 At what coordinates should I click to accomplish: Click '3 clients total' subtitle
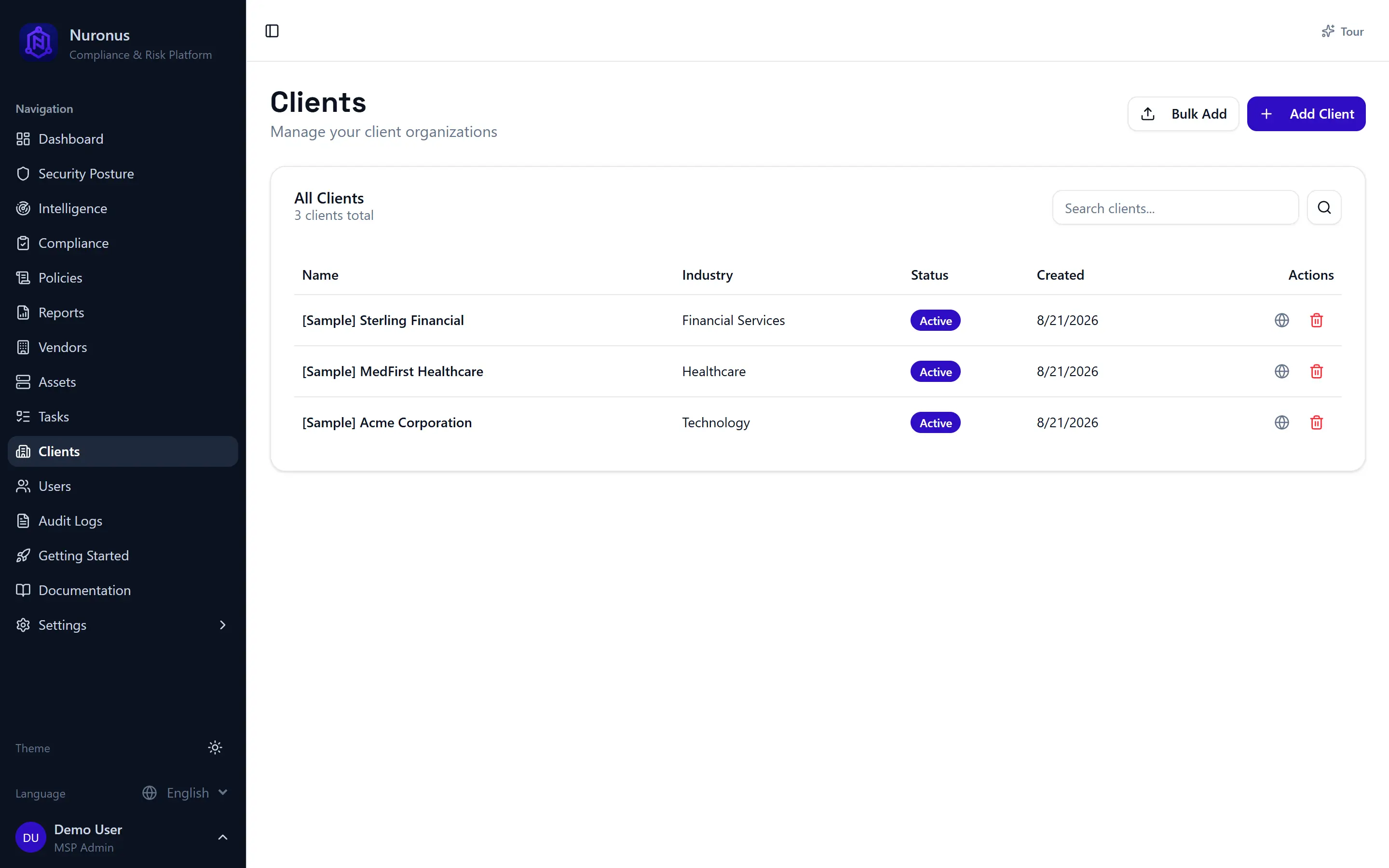(333, 215)
